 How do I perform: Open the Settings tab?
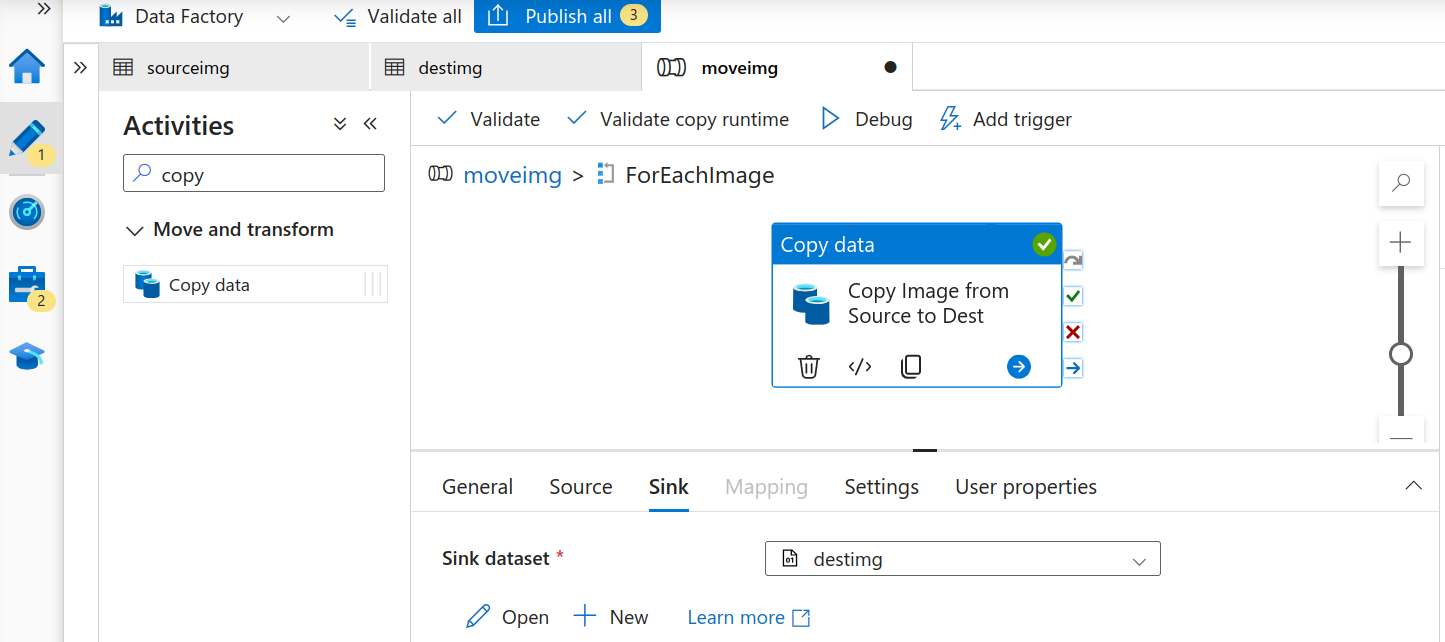(881, 487)
